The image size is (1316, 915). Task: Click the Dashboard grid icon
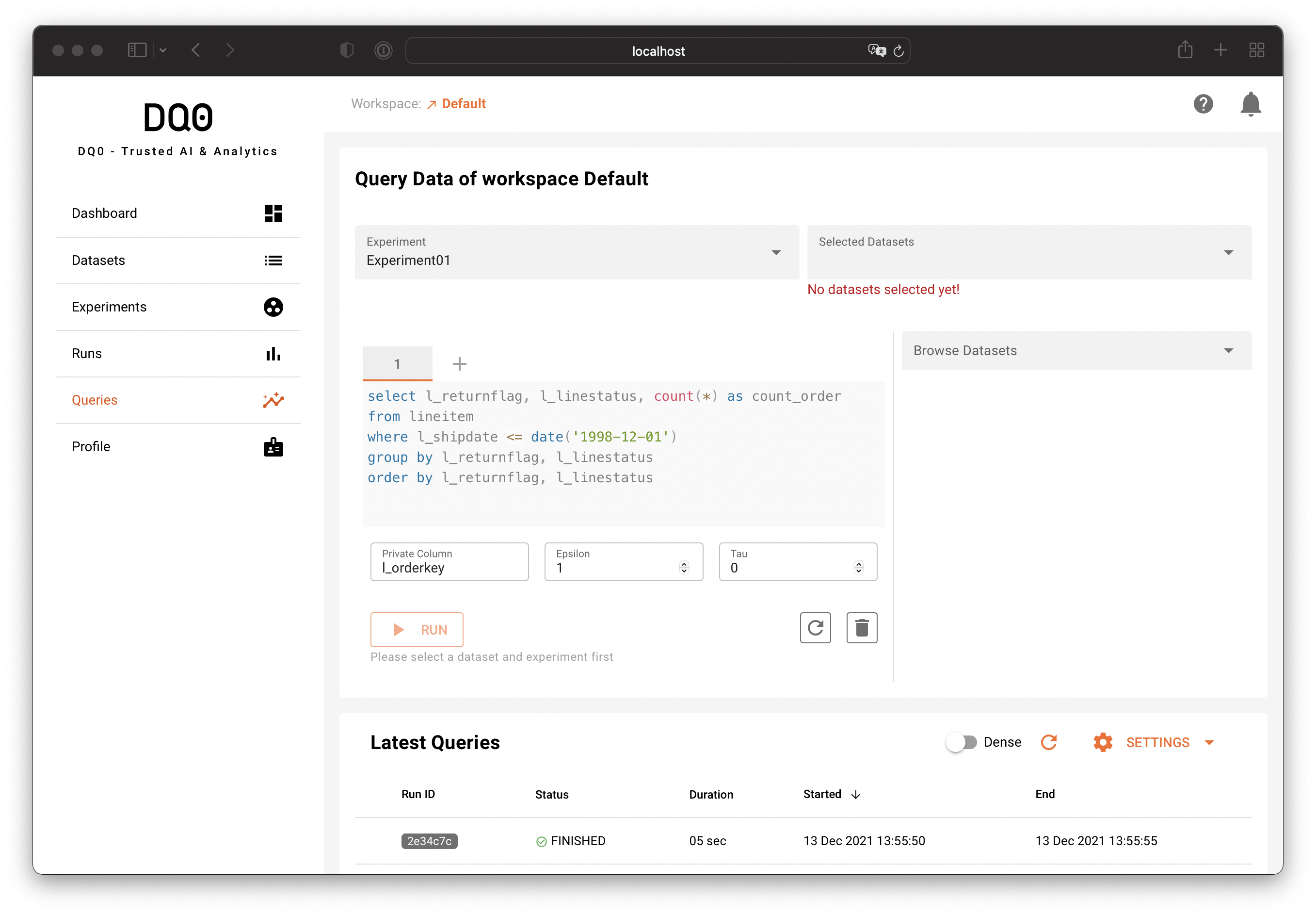tap(273, 213)
